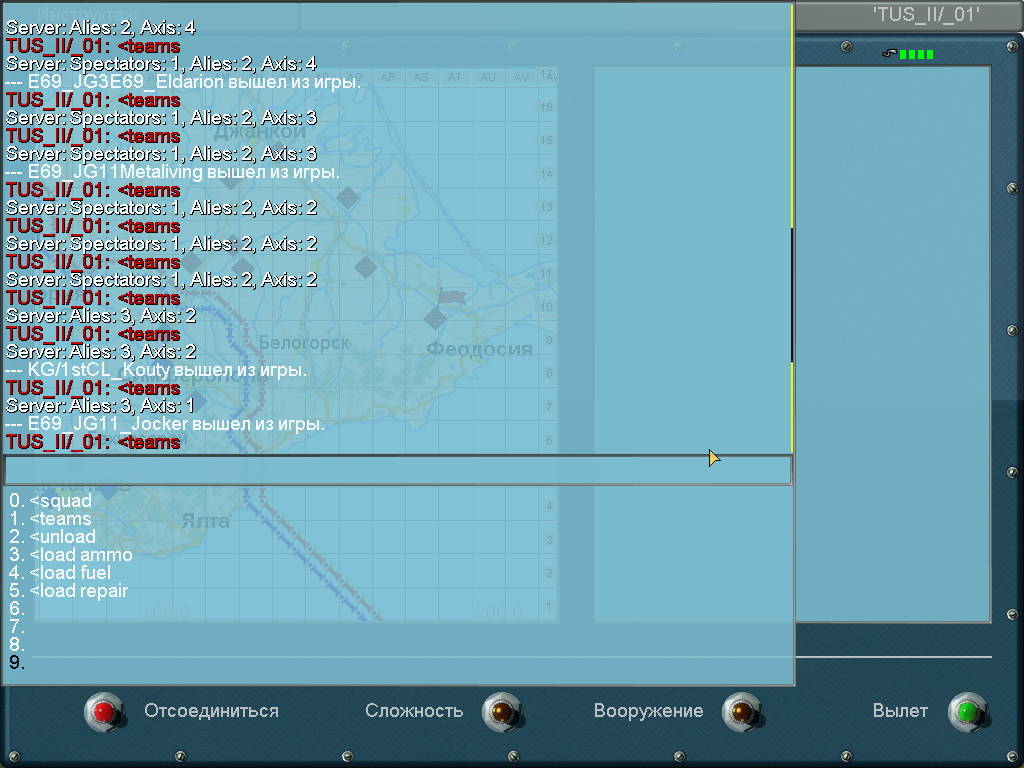Select the Белогорск town label on map
Screen dimensions: 1024x768
click(x=304, y=343)
